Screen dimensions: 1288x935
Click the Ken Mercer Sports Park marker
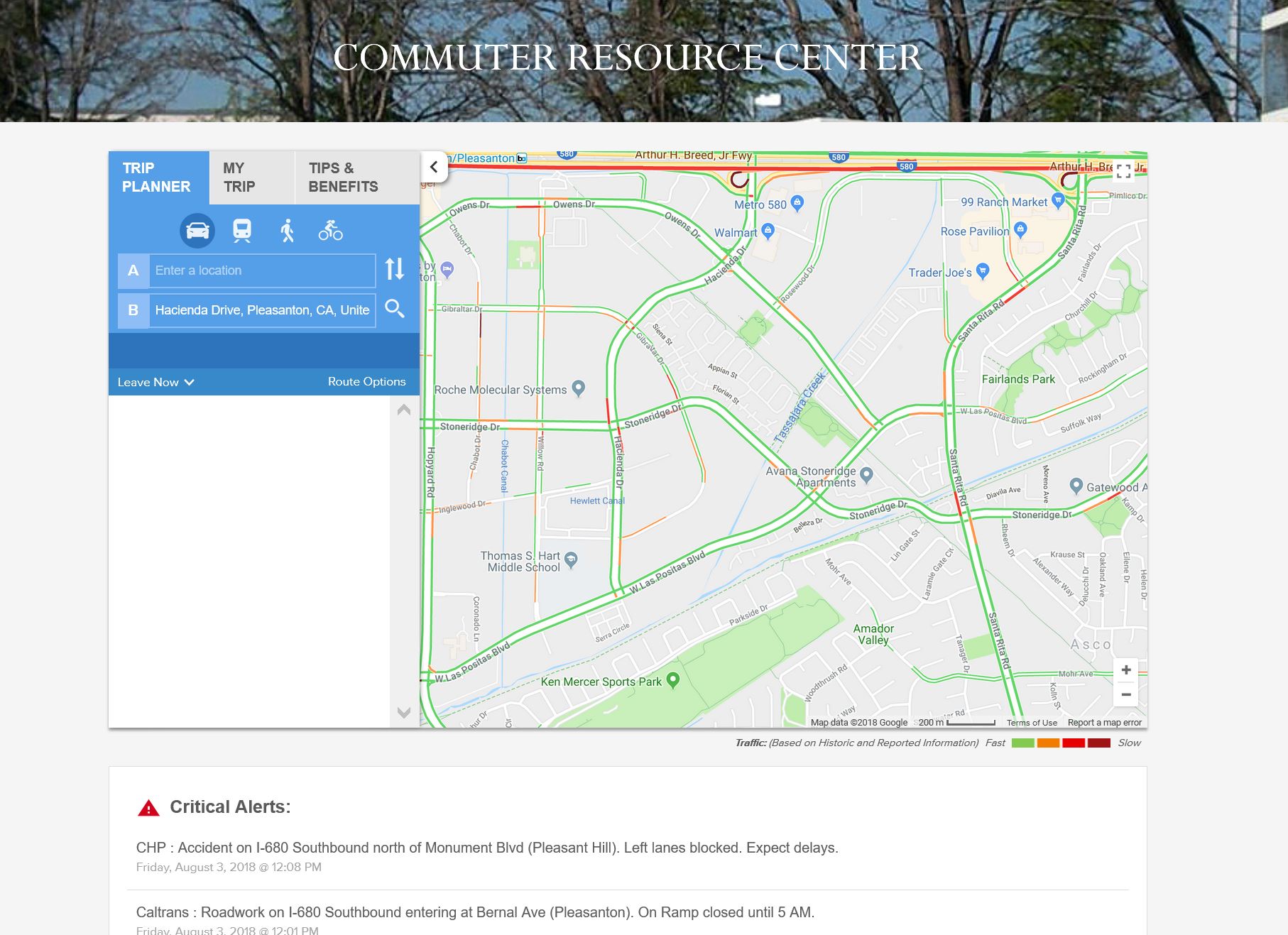(673, 679)
